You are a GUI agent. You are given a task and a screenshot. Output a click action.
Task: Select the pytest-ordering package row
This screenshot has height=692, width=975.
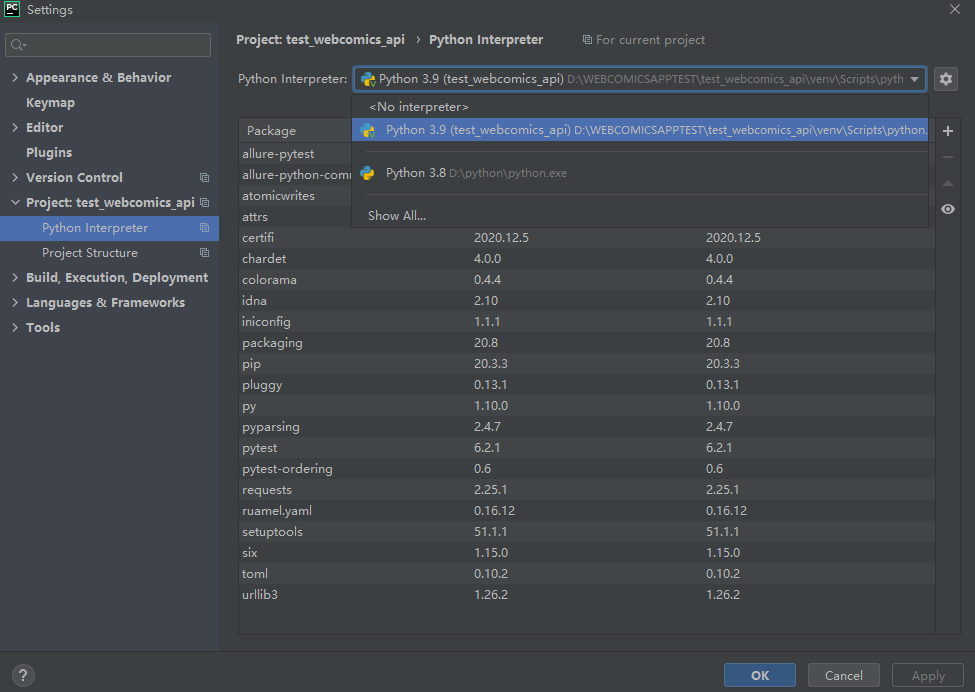coord(587,469)
